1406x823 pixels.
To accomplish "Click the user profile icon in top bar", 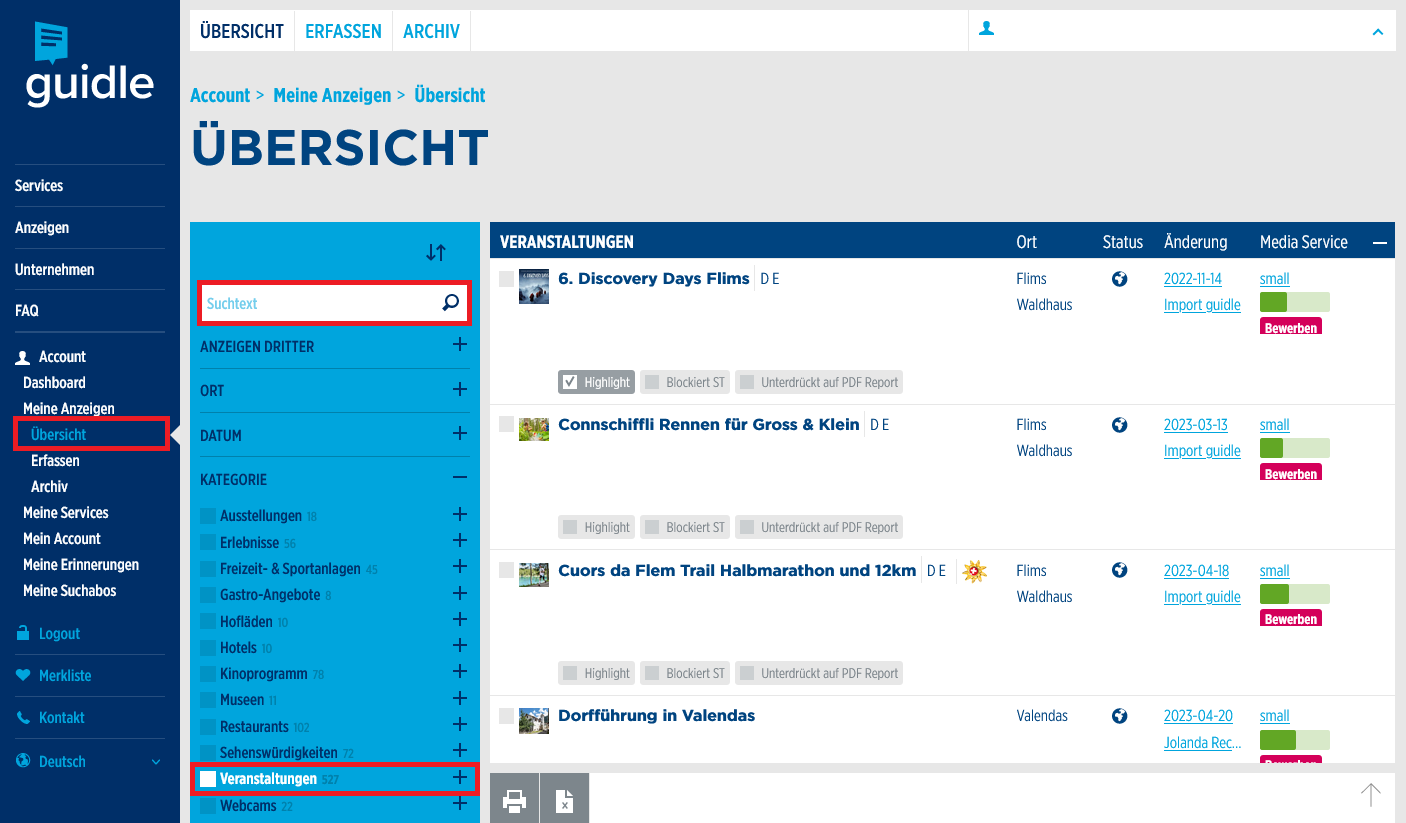I will click(x=986, y=30).
